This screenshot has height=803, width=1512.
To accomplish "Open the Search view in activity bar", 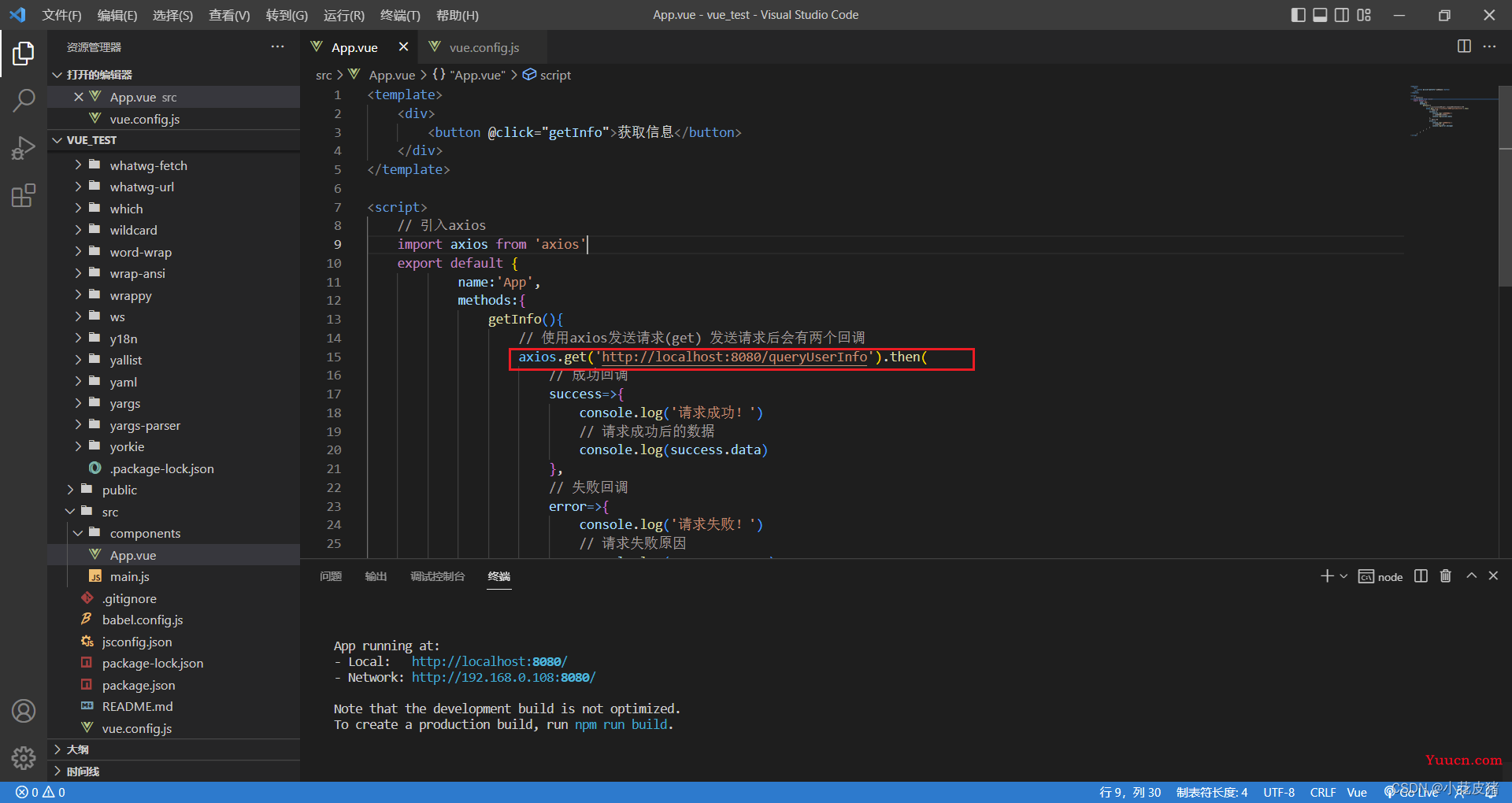I will click(x=24, y=101).
